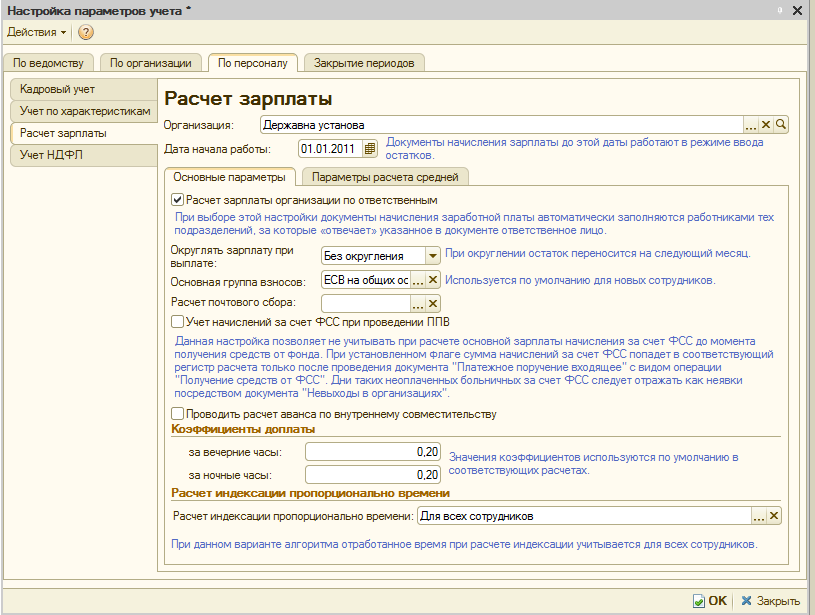Toggle Расчет зарплаты организации по ответственным checkbox
Image resolution: width=815 pixels, height=615 pixels.
[177, 200]
